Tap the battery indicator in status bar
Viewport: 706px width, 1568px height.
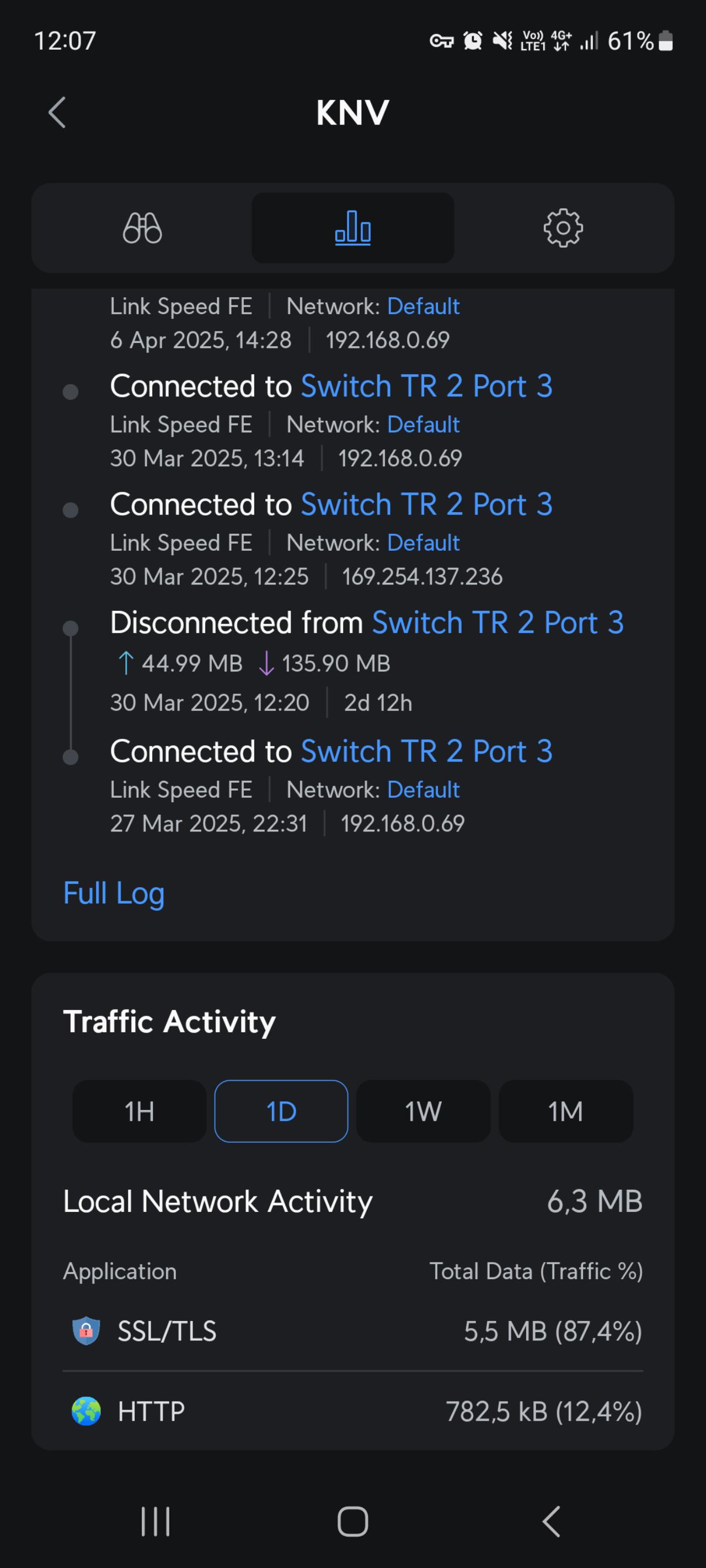click(666, 41)
